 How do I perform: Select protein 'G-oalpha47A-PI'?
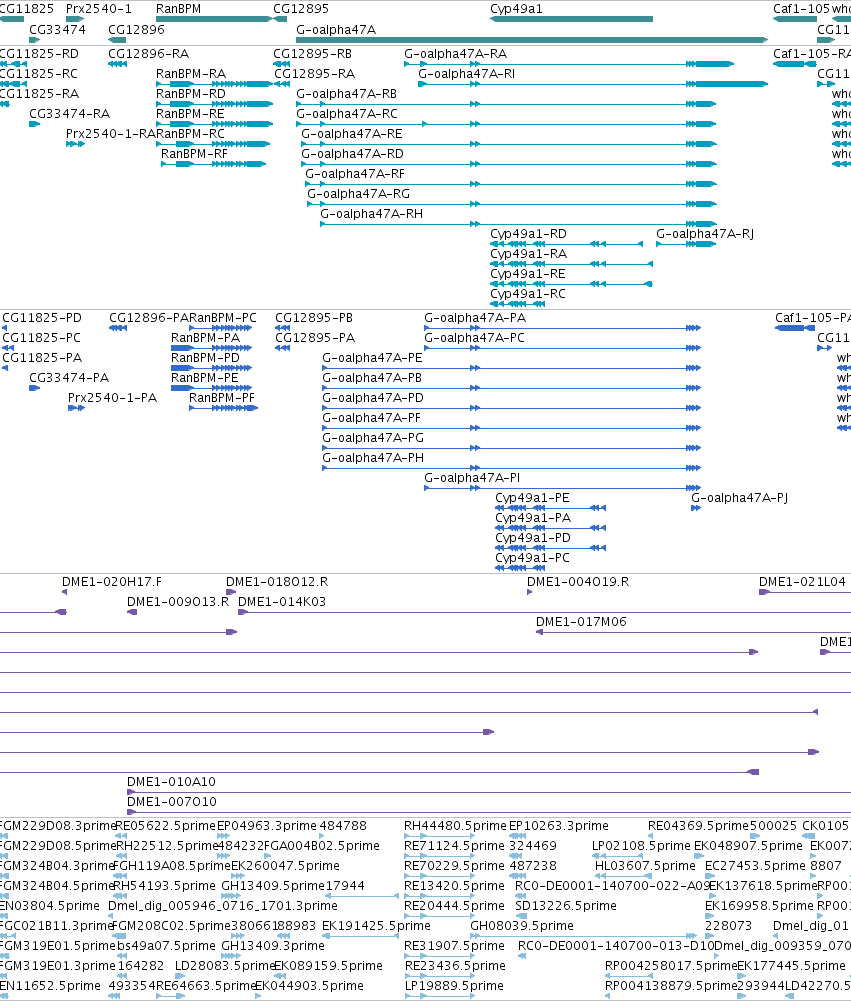tap(472, 478)
